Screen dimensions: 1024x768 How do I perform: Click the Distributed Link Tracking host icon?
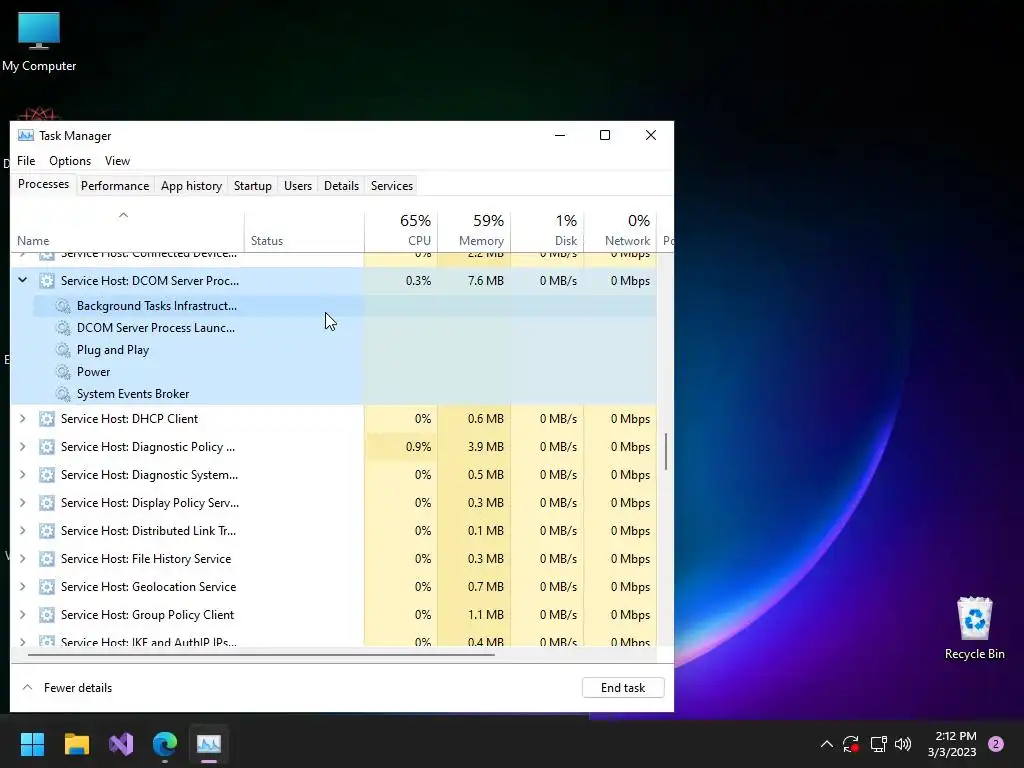click(x=46, y=531)
